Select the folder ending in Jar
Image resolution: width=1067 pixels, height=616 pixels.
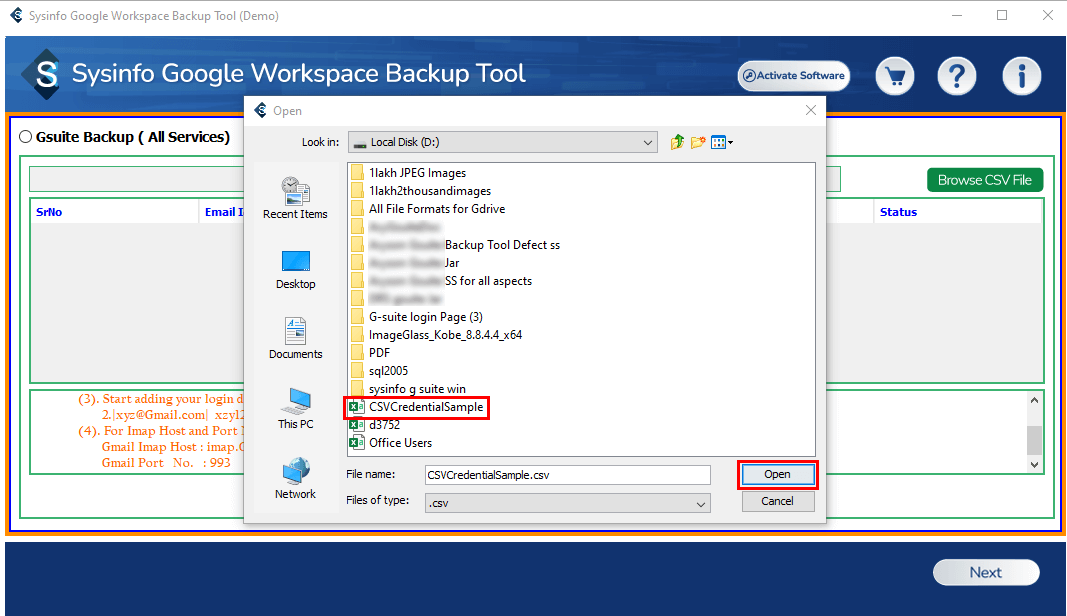click(405, 263)
